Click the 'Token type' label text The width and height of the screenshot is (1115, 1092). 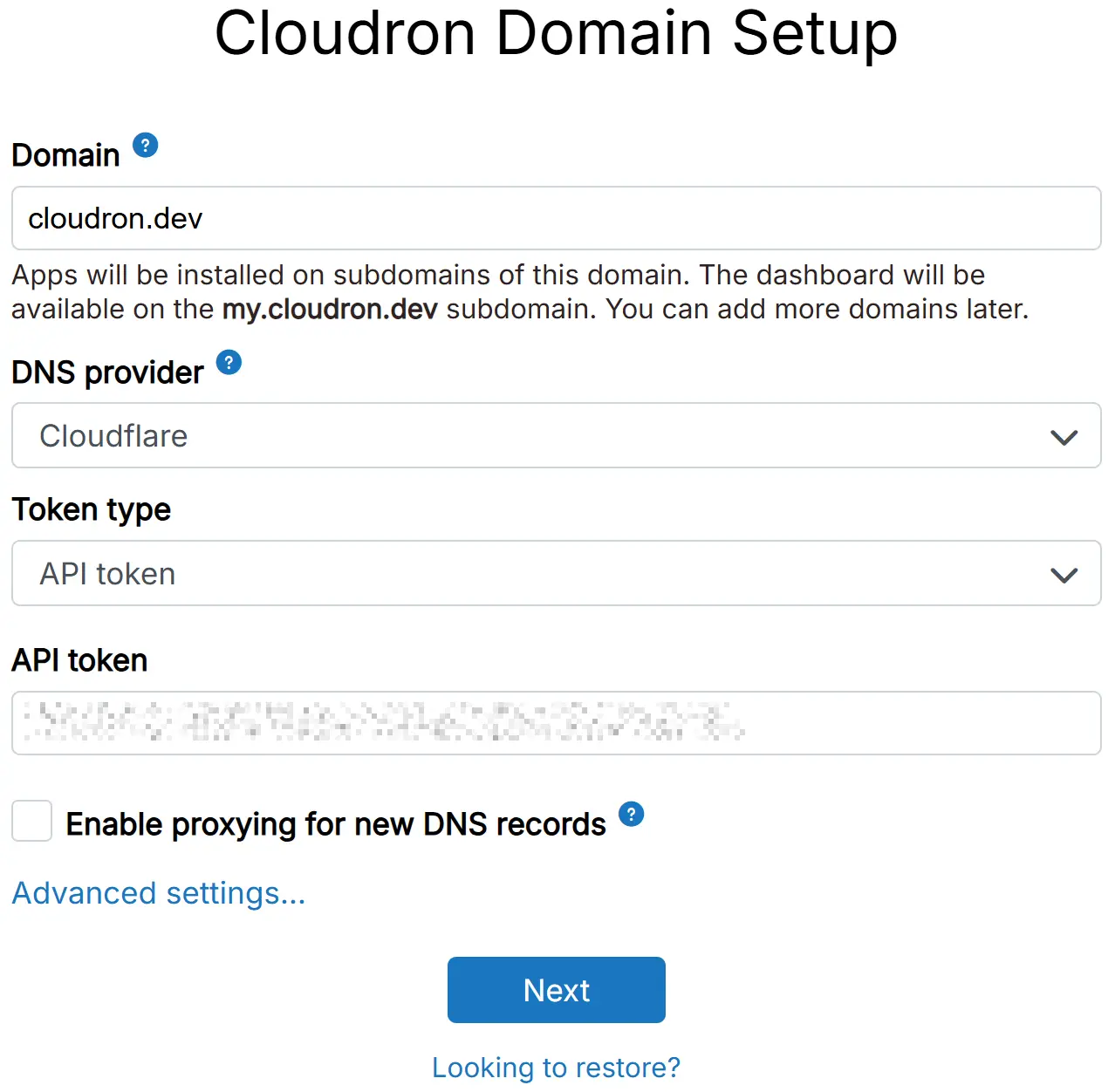tap(91, 509)
